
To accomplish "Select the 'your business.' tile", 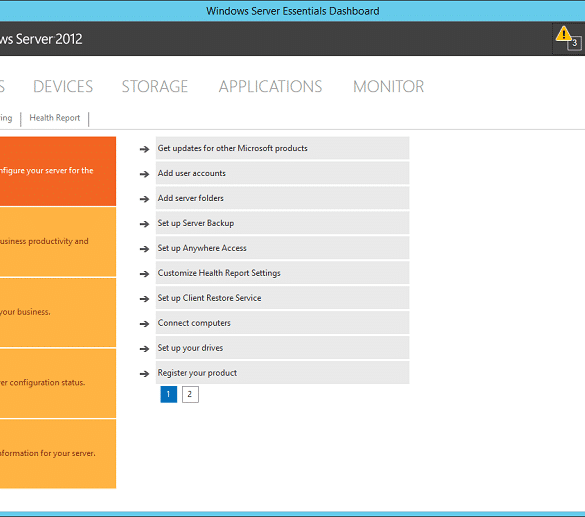I will 58,313.
